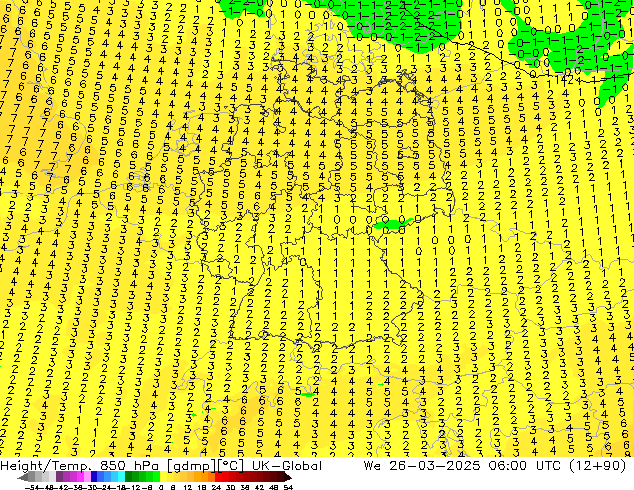The height and width of the screenshot is (490, 634).
Task: Select the gray band of the temperature legend
Action: (42, 478)
